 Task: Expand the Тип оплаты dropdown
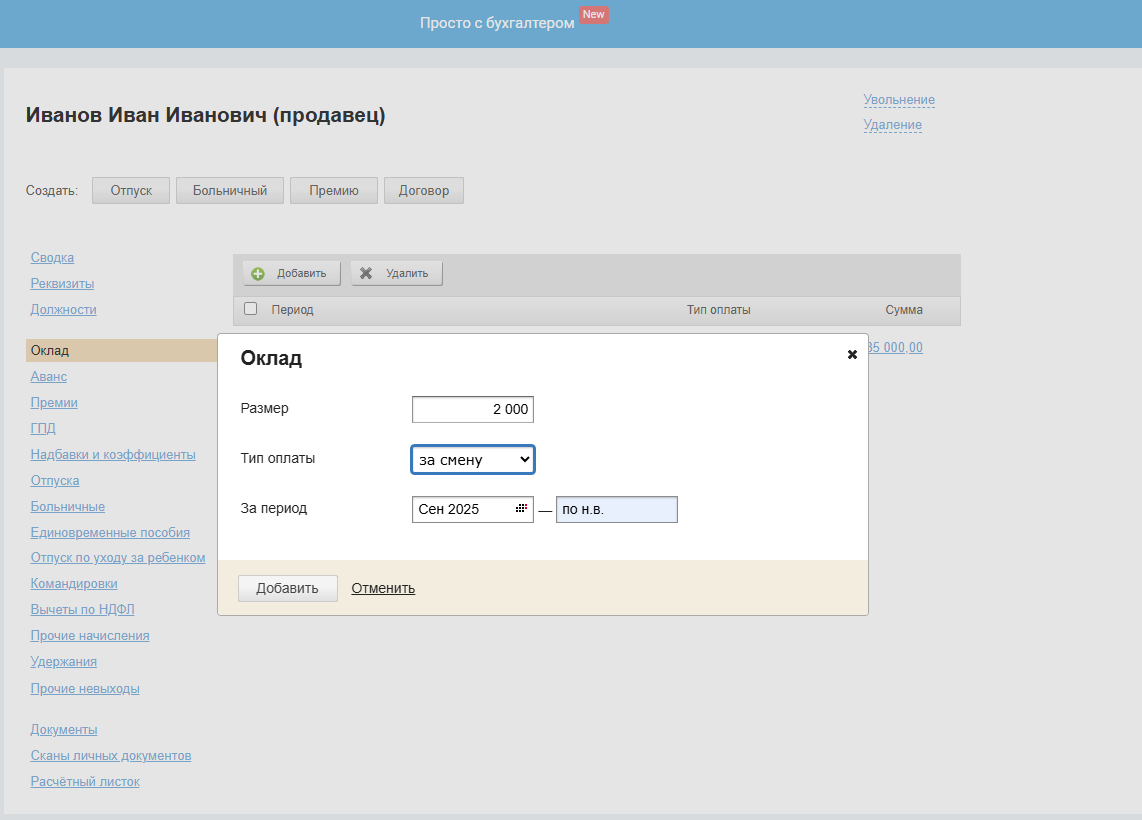pyautogui.click(x=472, y=460)
